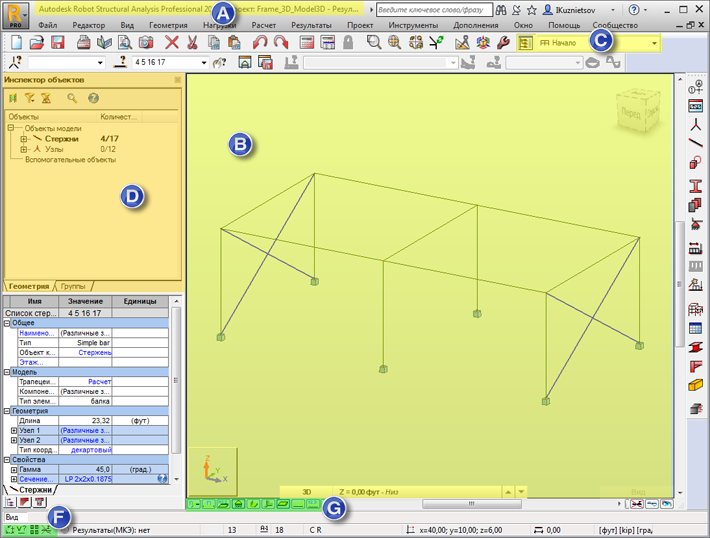Expand the Узлы tree node
This screenshot has height=538, width=710.
tap(24, 149)
